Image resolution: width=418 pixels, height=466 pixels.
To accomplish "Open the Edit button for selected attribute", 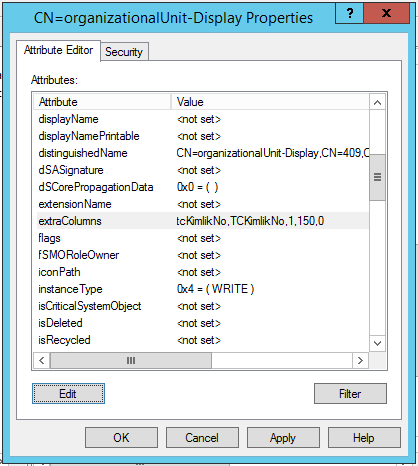I will [x=68, y=394].
